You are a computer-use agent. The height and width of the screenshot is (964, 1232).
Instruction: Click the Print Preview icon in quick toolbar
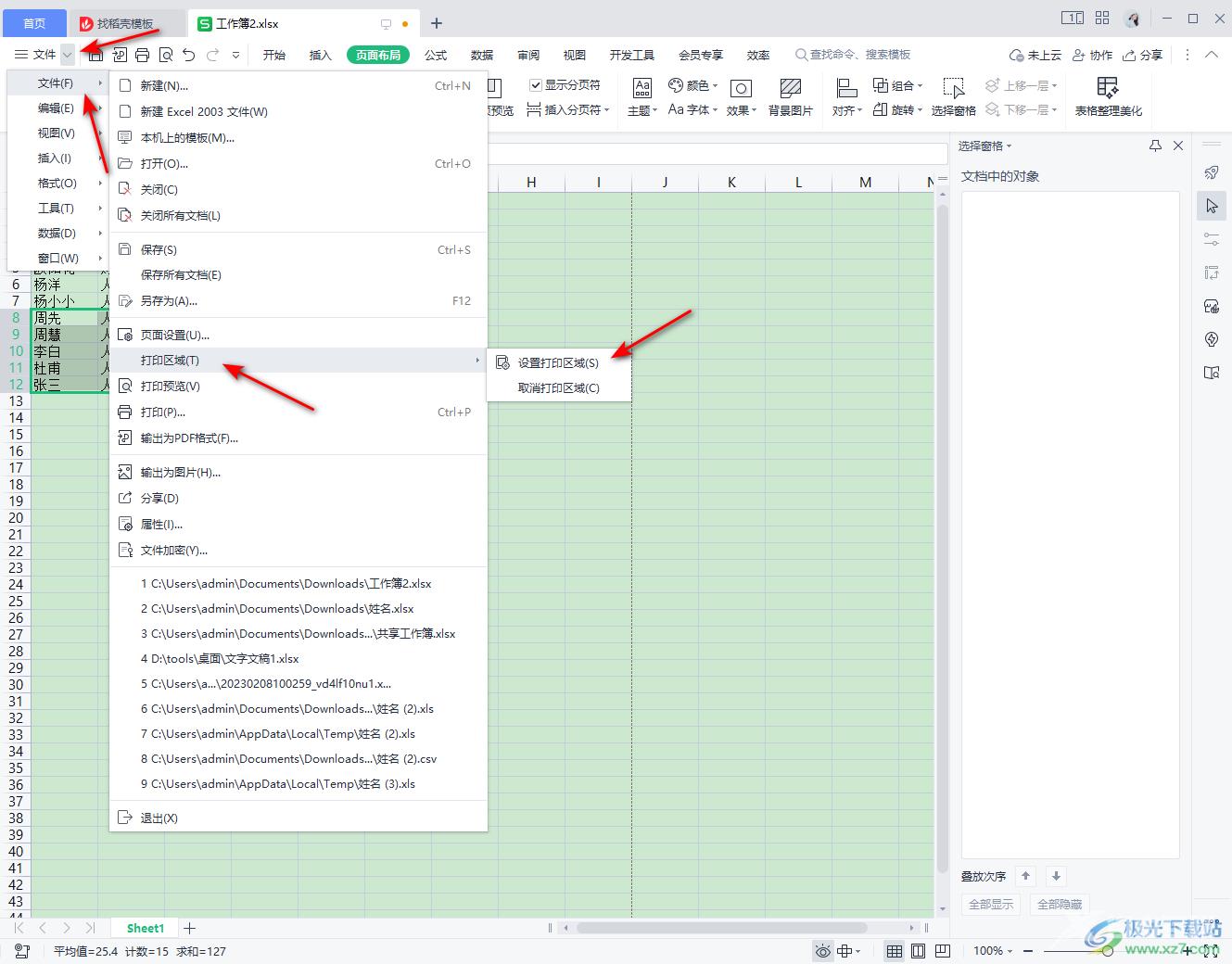[166, 56]
